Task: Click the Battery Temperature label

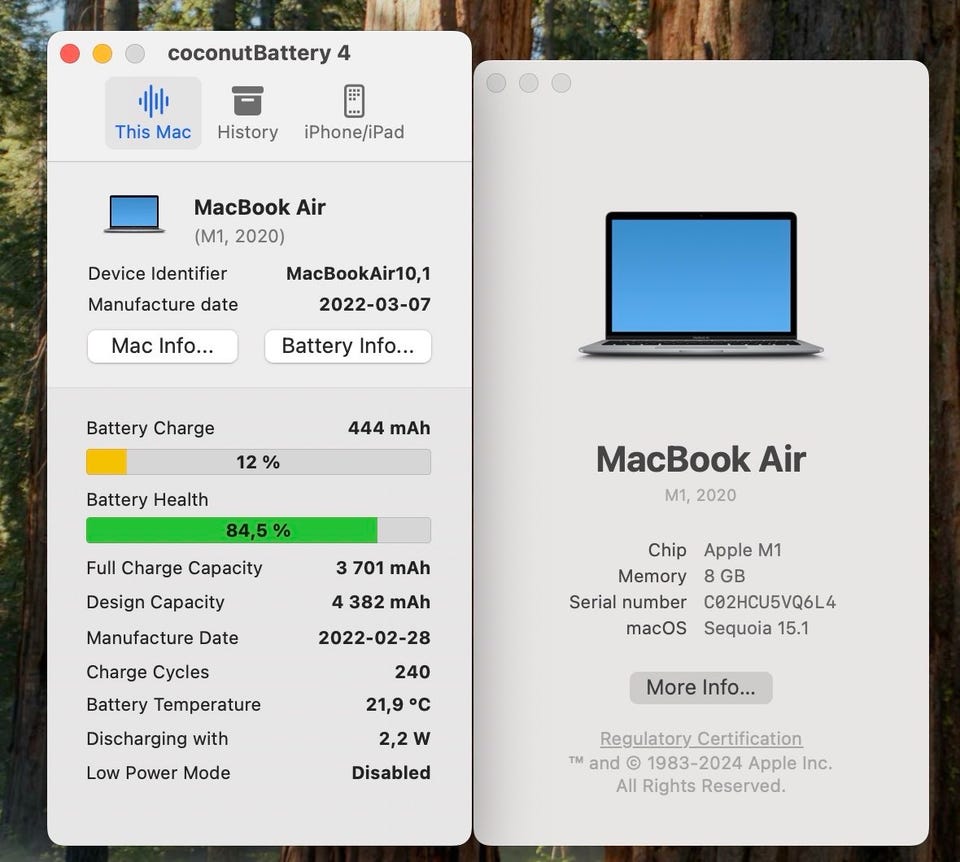Action: [x=173, y=705]
